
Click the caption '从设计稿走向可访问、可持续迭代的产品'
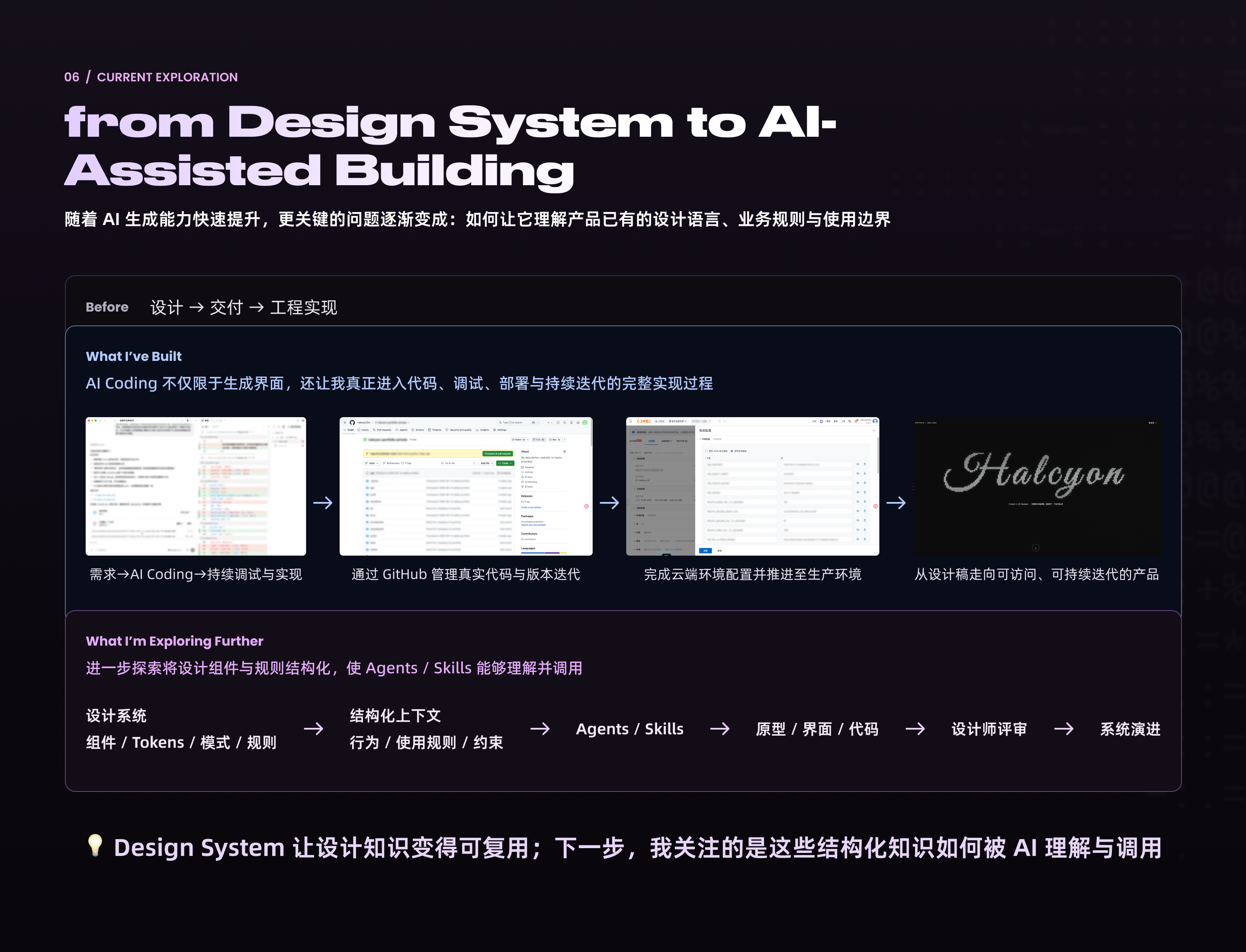pos(1036,575)
